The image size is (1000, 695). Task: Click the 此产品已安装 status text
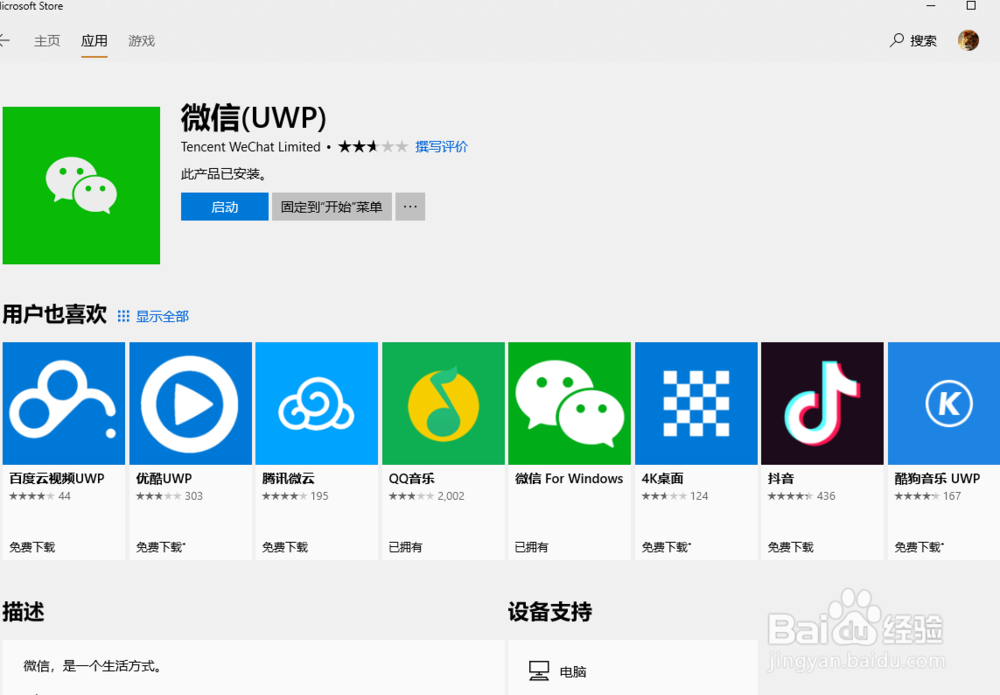click(x=224, y=174)
